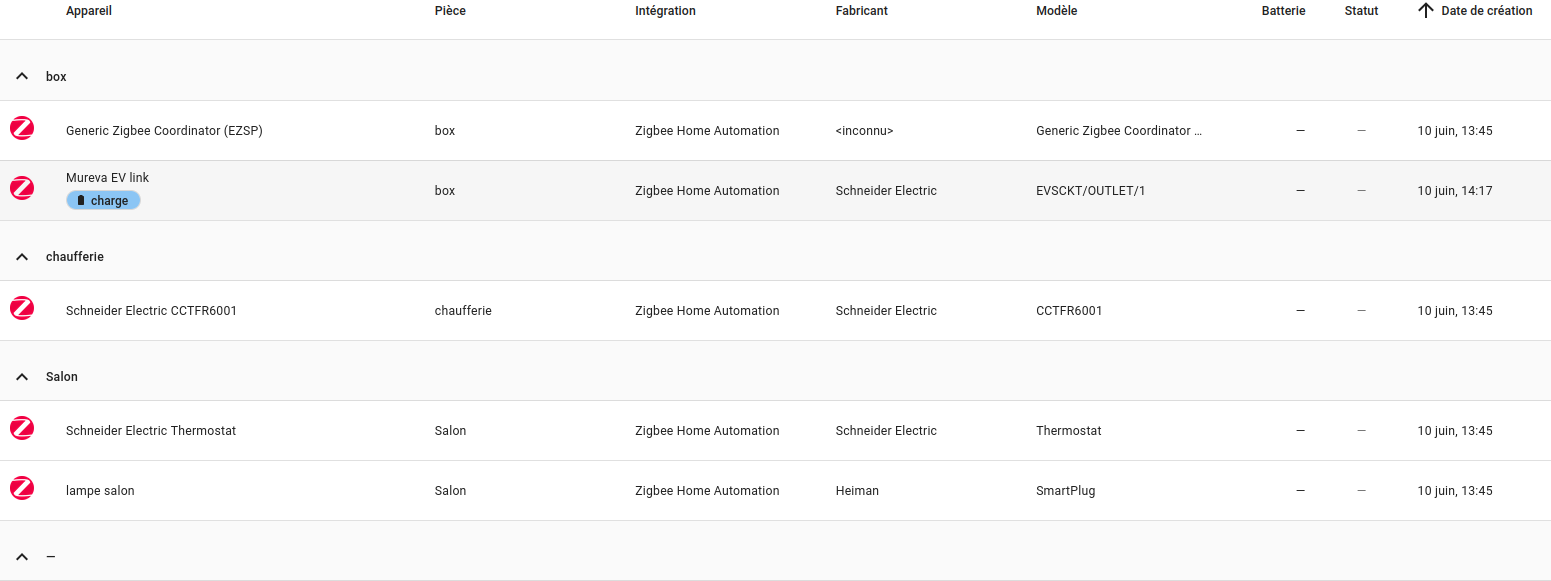Click Salon room cell of Thermostat row

[451, 431]
